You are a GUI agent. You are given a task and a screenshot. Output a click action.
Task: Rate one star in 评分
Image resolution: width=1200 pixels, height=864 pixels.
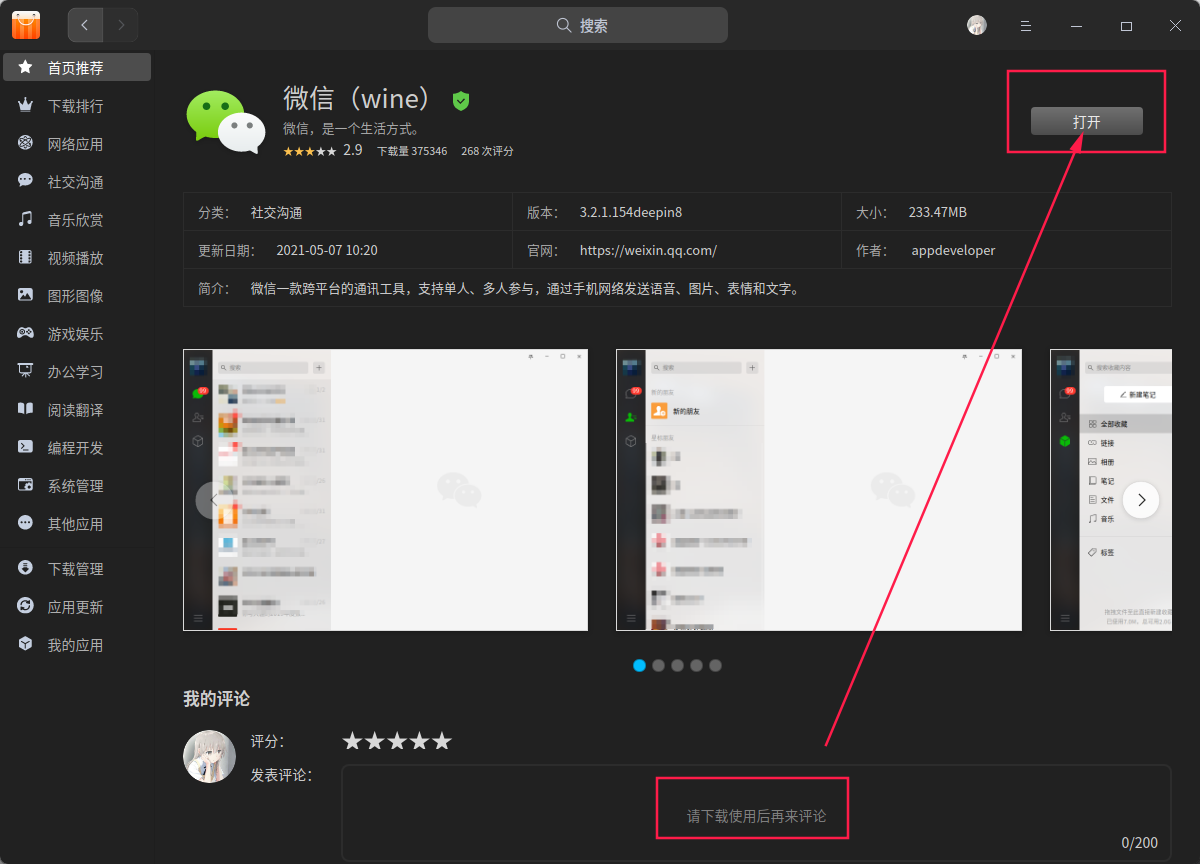[x=352, y=741]
